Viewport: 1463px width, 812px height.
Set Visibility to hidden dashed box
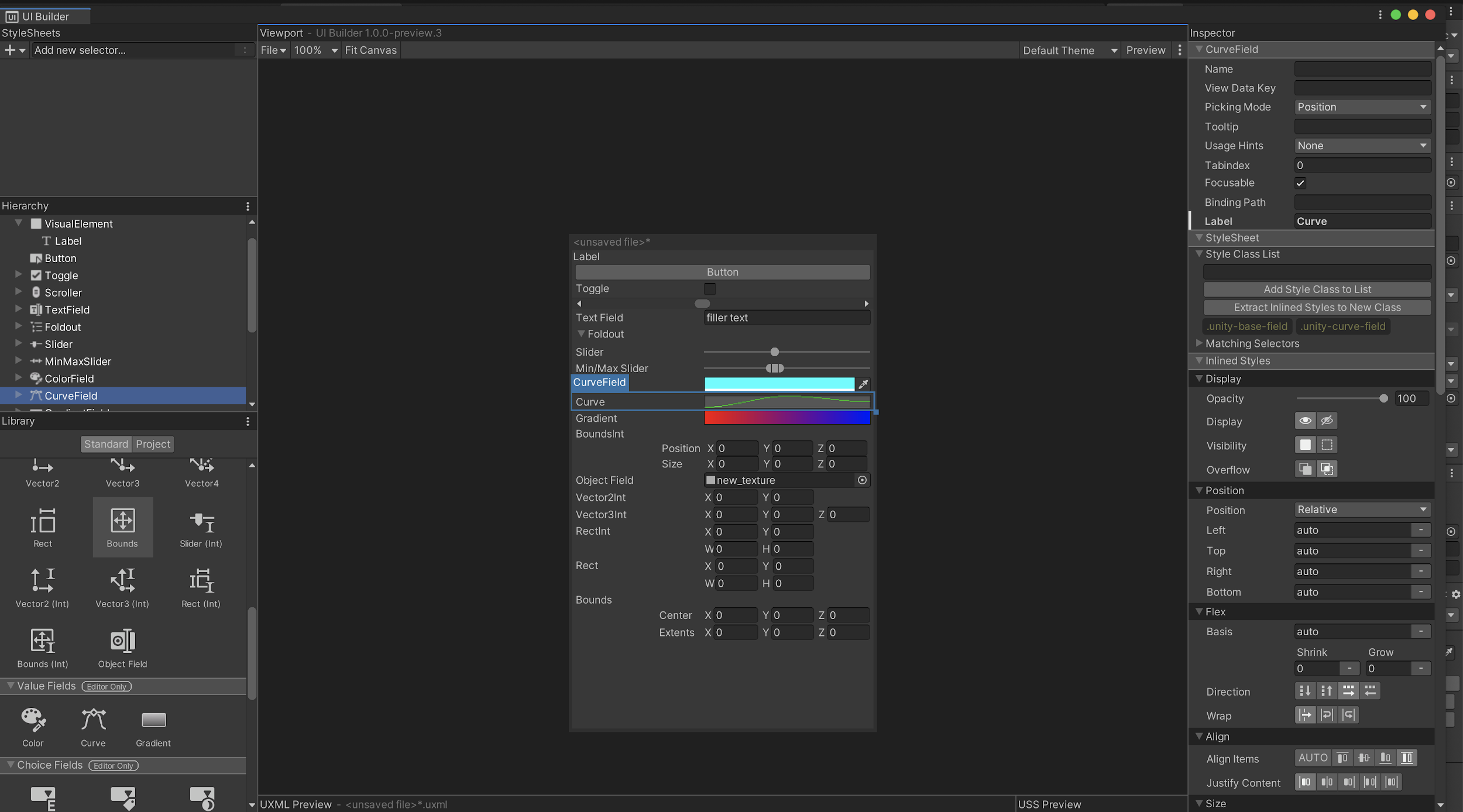coord(1327,445)
